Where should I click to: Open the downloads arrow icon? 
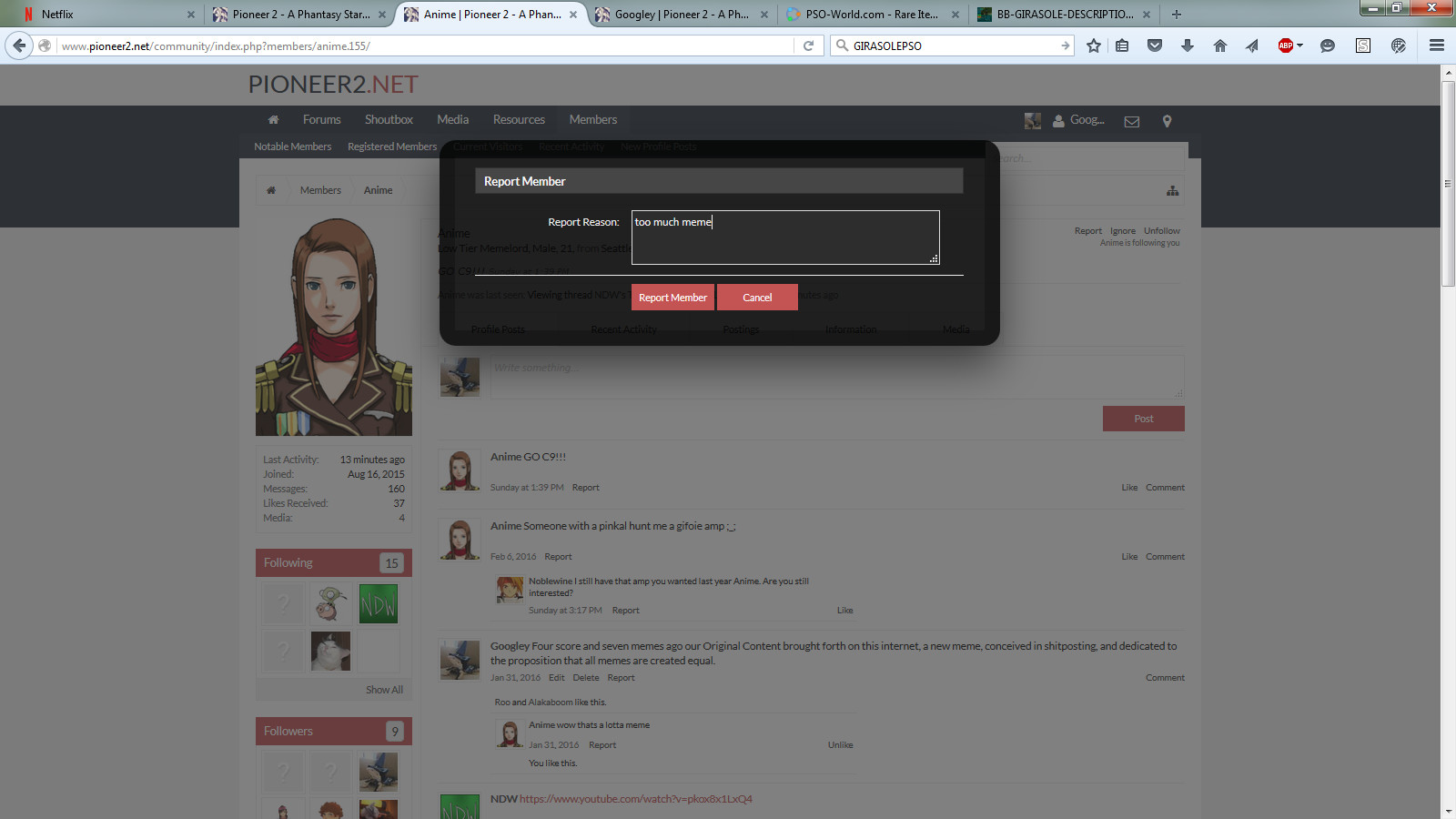tap(1188, 45)
